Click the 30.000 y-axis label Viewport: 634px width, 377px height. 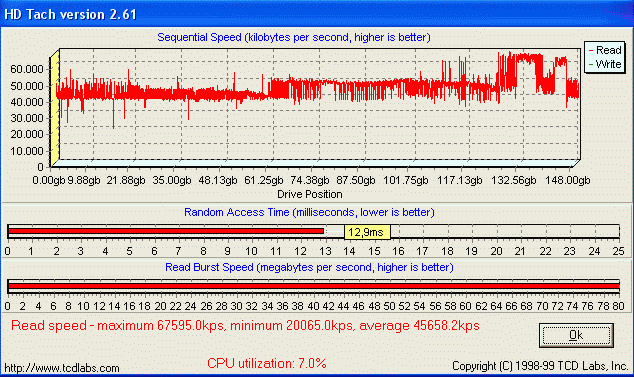pyautogui.click(x=27, y=118)
